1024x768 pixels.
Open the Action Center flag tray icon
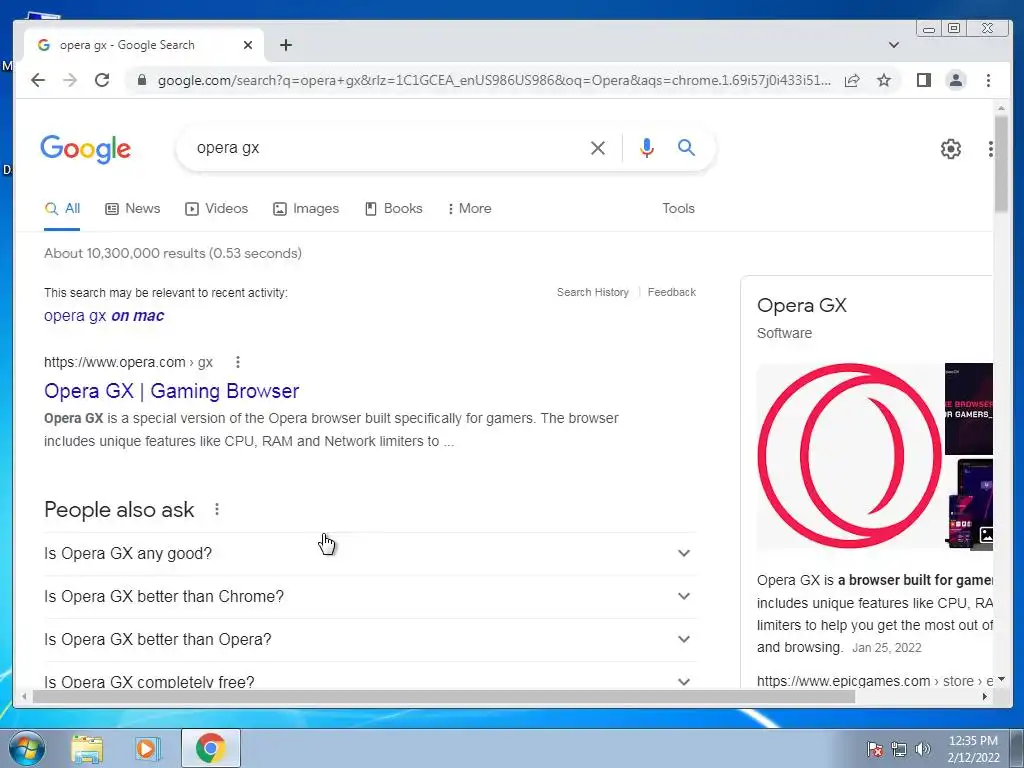coord(875,749)
